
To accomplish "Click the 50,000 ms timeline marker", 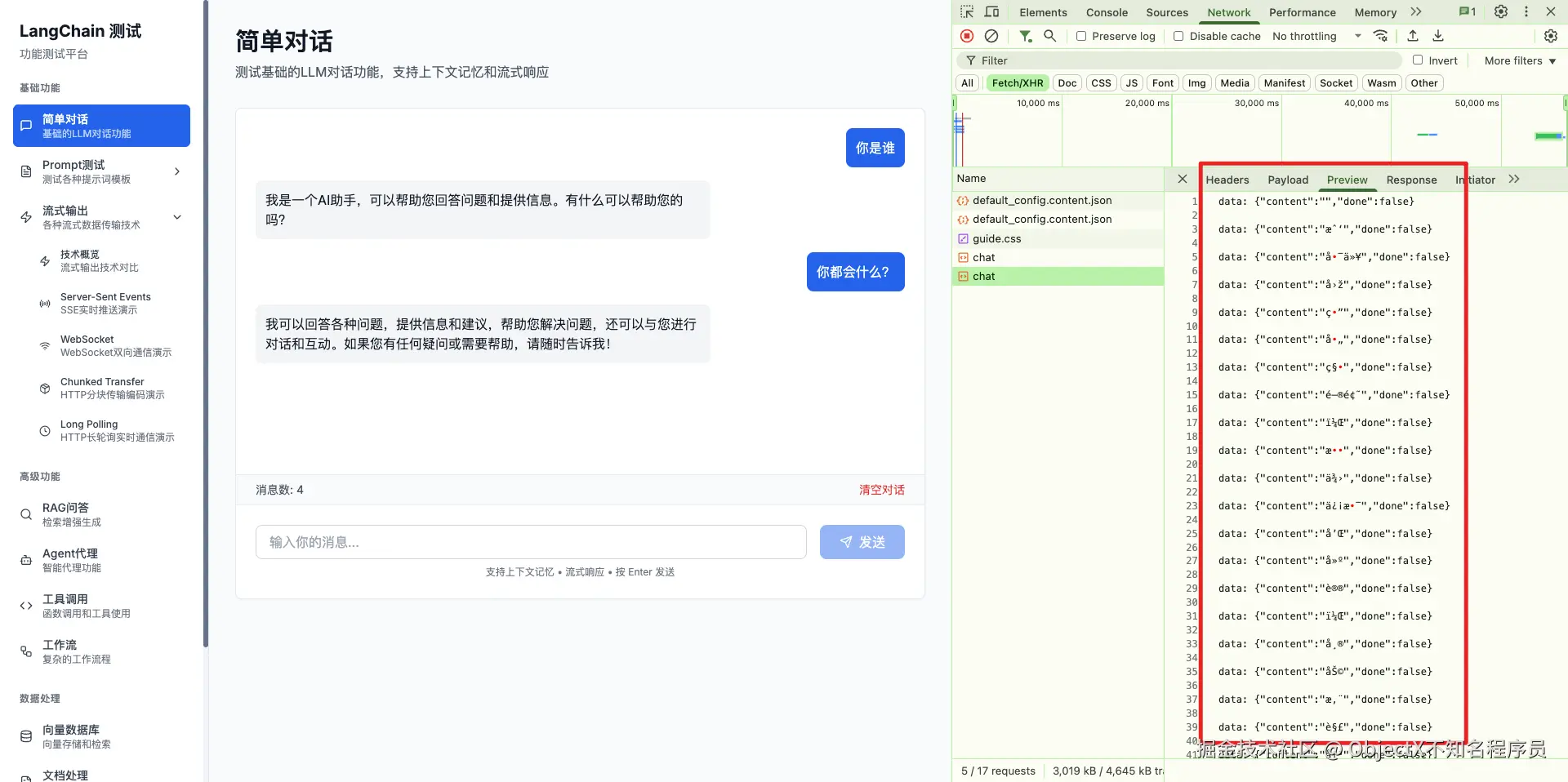I will click(1477, 103).
